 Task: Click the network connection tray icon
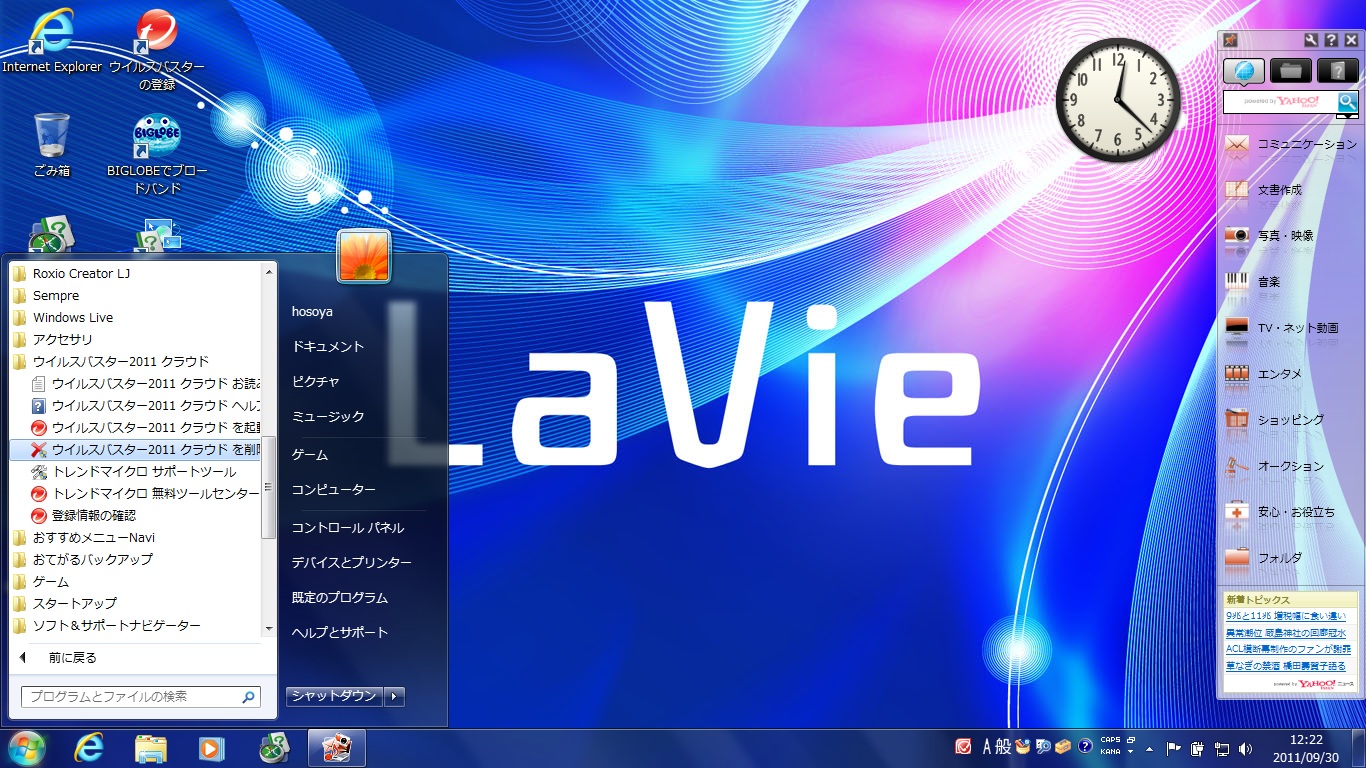(x=1221, y=748)
